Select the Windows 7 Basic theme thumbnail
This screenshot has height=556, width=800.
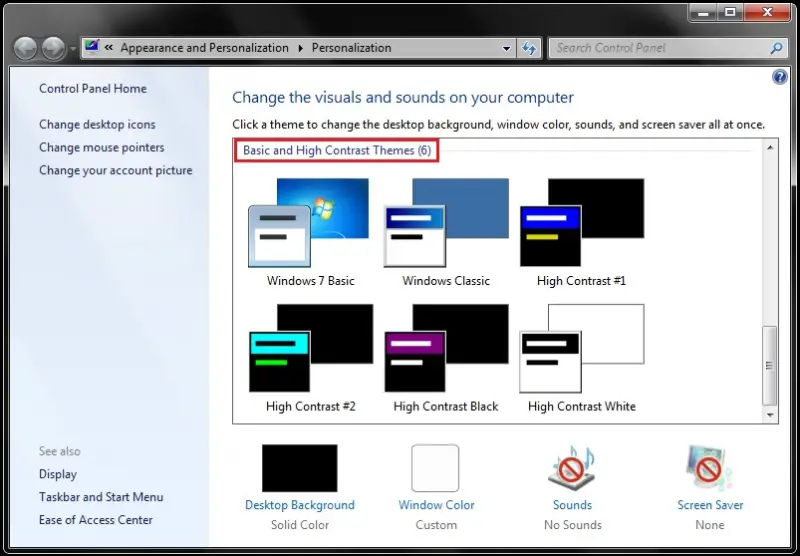coord(309,222)
